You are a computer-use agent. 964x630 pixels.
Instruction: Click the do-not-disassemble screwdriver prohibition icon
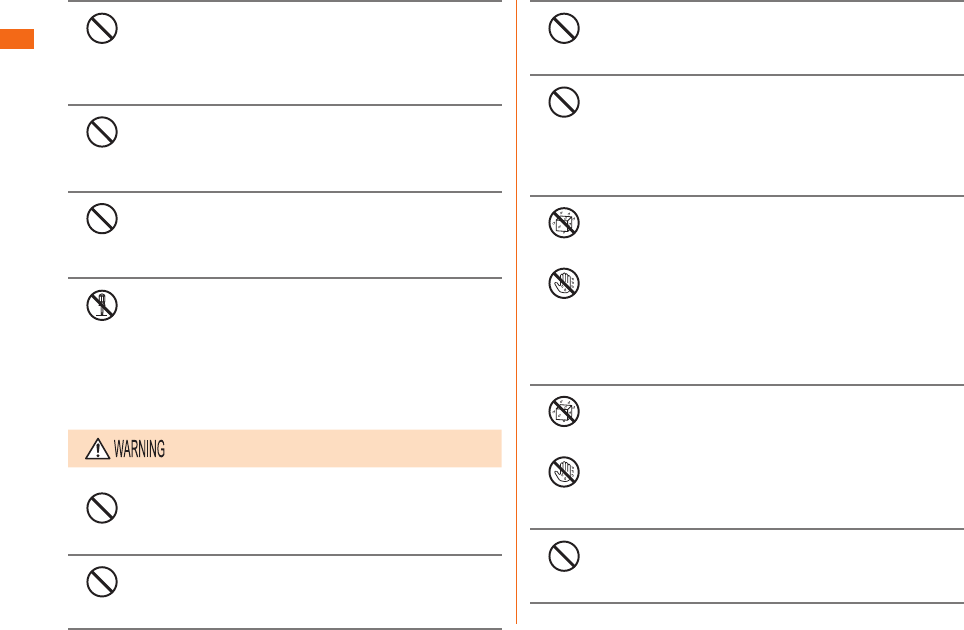[x=102, y=305]
